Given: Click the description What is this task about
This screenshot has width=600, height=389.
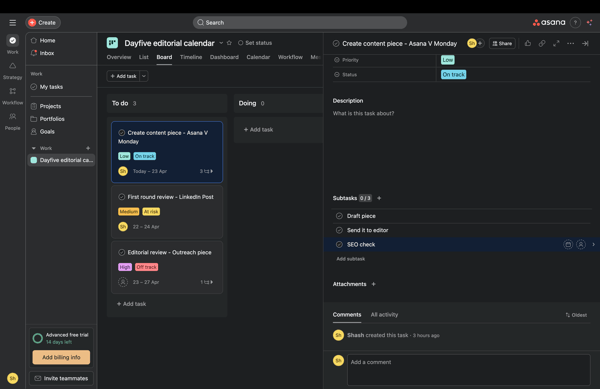Looking at the screenshot, I should click(363, 113).
